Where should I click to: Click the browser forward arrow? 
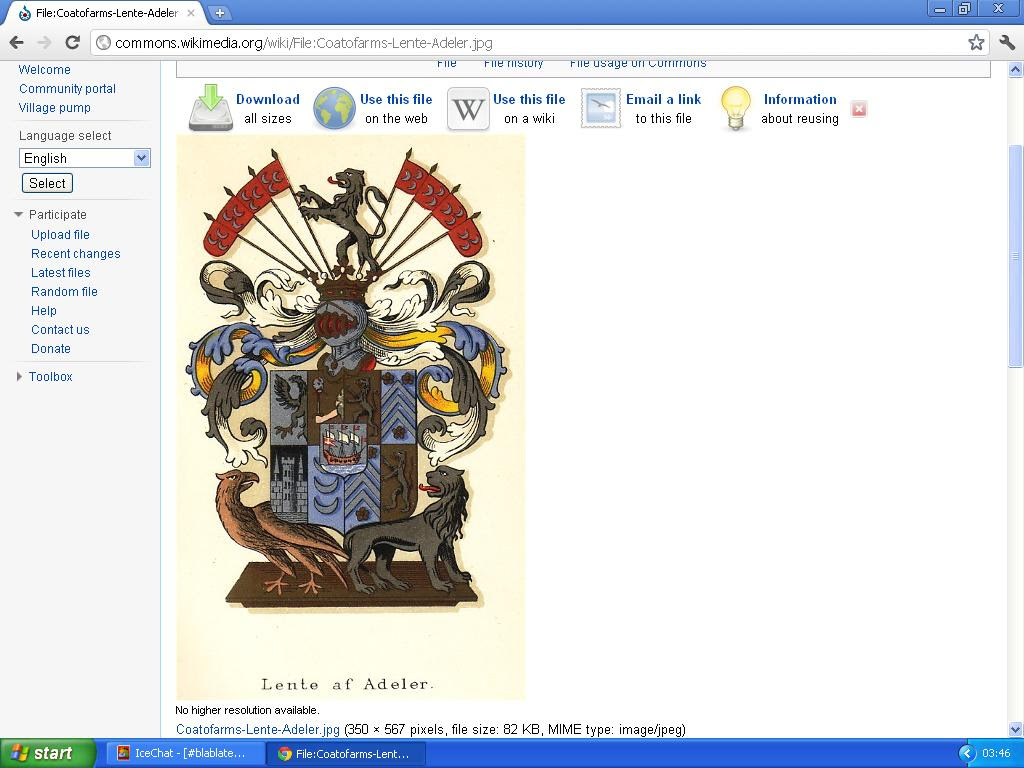point(44,43)
